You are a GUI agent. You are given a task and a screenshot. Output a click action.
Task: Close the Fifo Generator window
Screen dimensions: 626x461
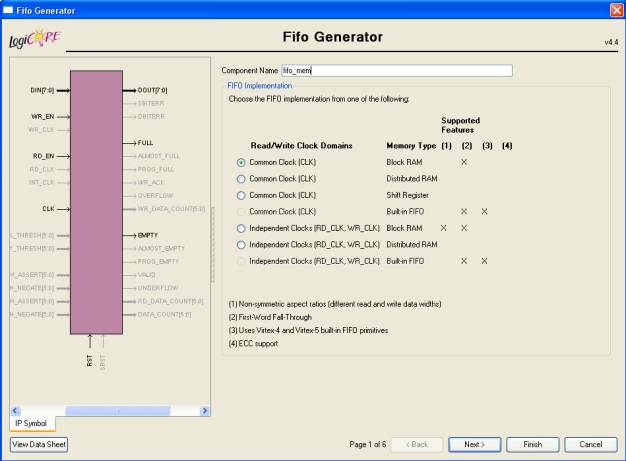tap(616, 8)
